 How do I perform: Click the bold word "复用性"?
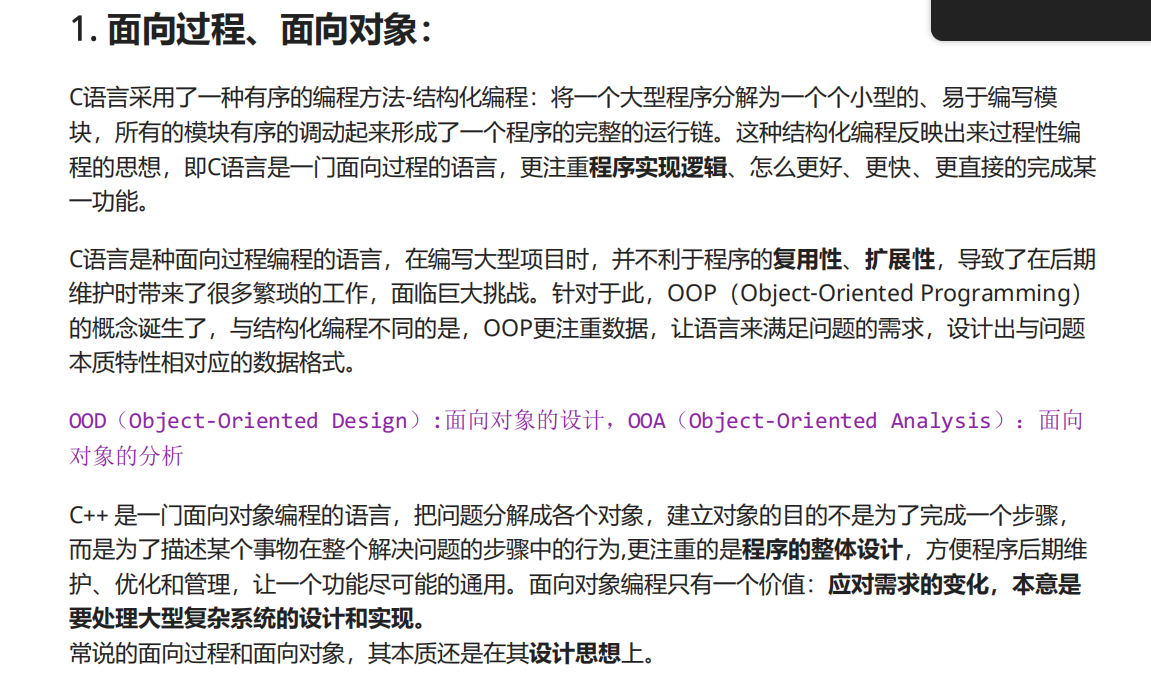[807, 259]
